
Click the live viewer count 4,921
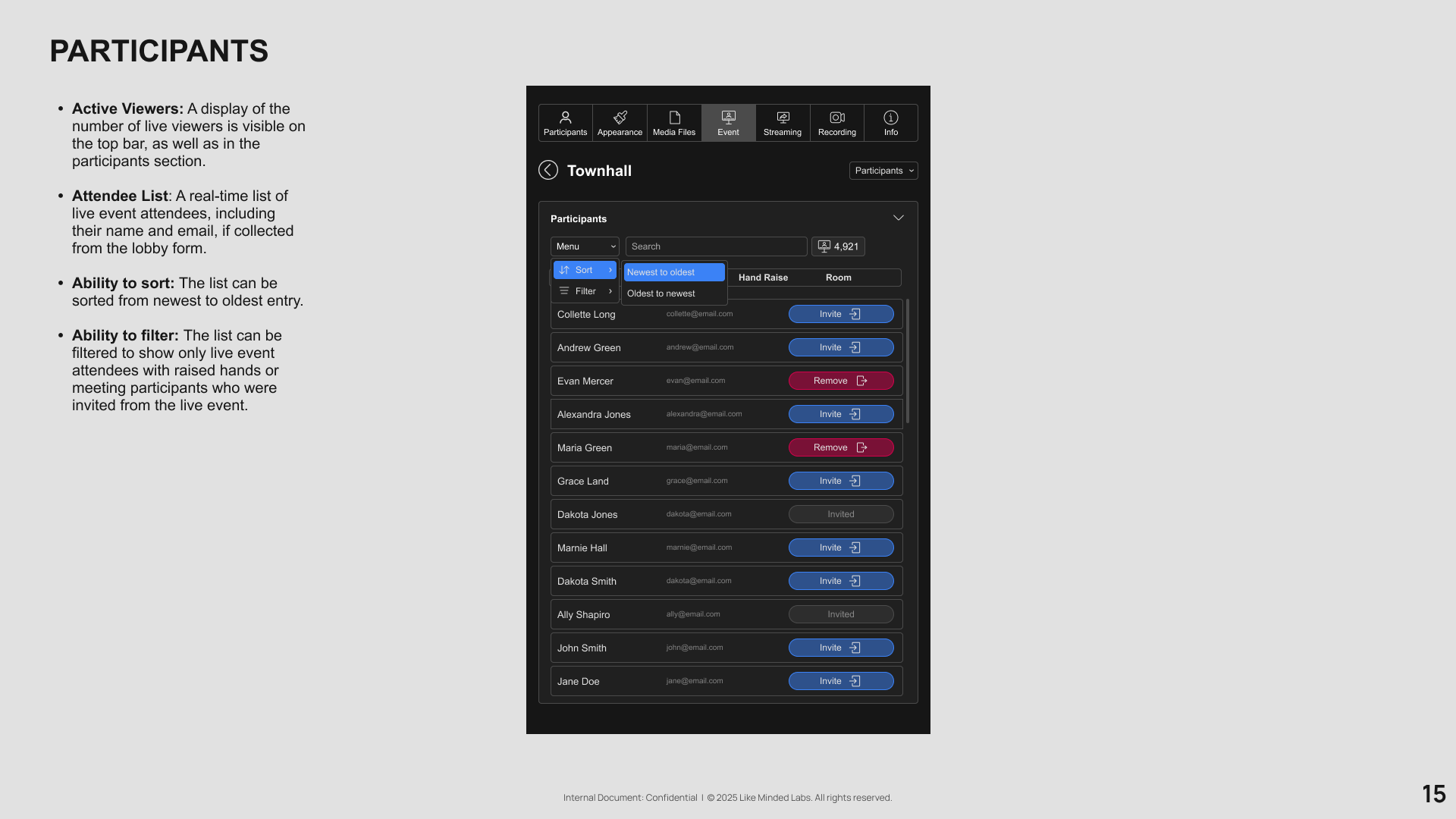coord(838,246)
